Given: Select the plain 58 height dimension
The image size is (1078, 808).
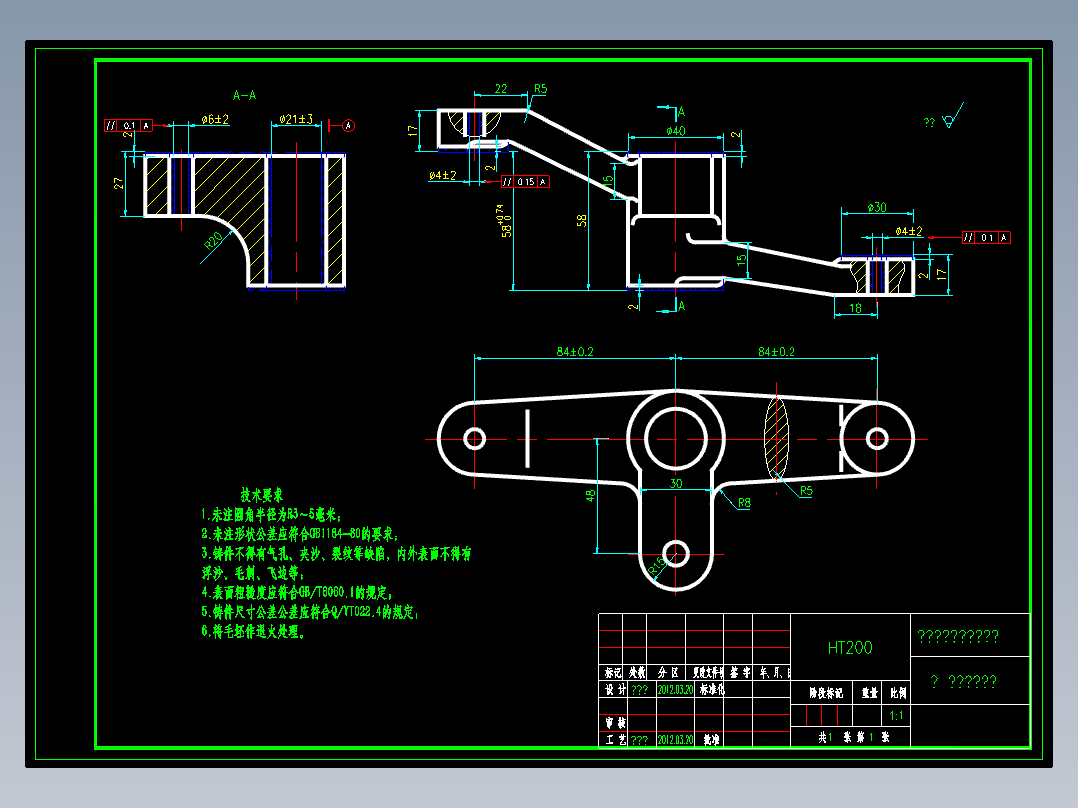Looking at the screenshot, I should point(582,221).
